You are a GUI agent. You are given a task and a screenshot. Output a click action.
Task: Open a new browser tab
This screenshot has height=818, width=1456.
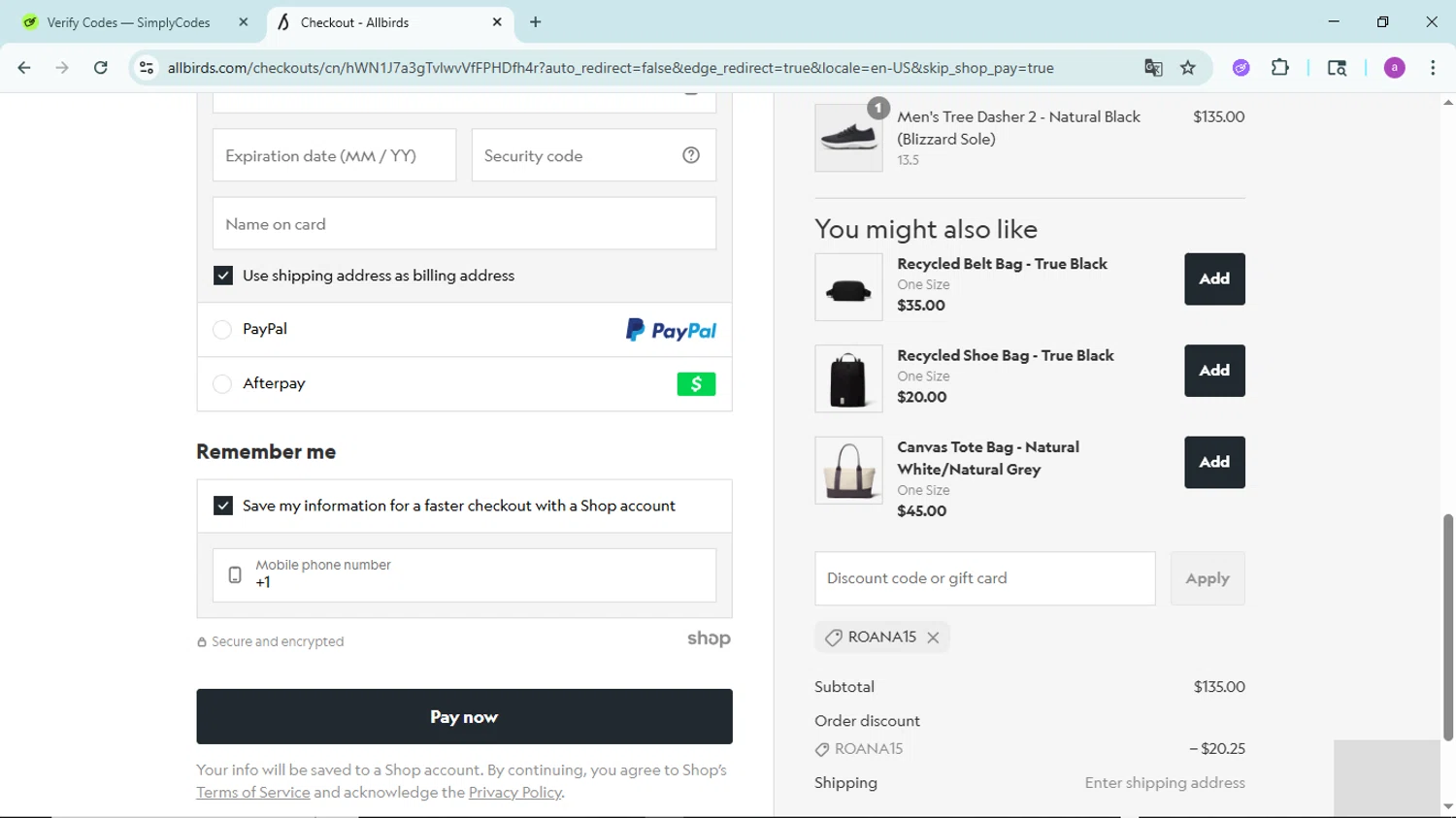click(535, 21)
